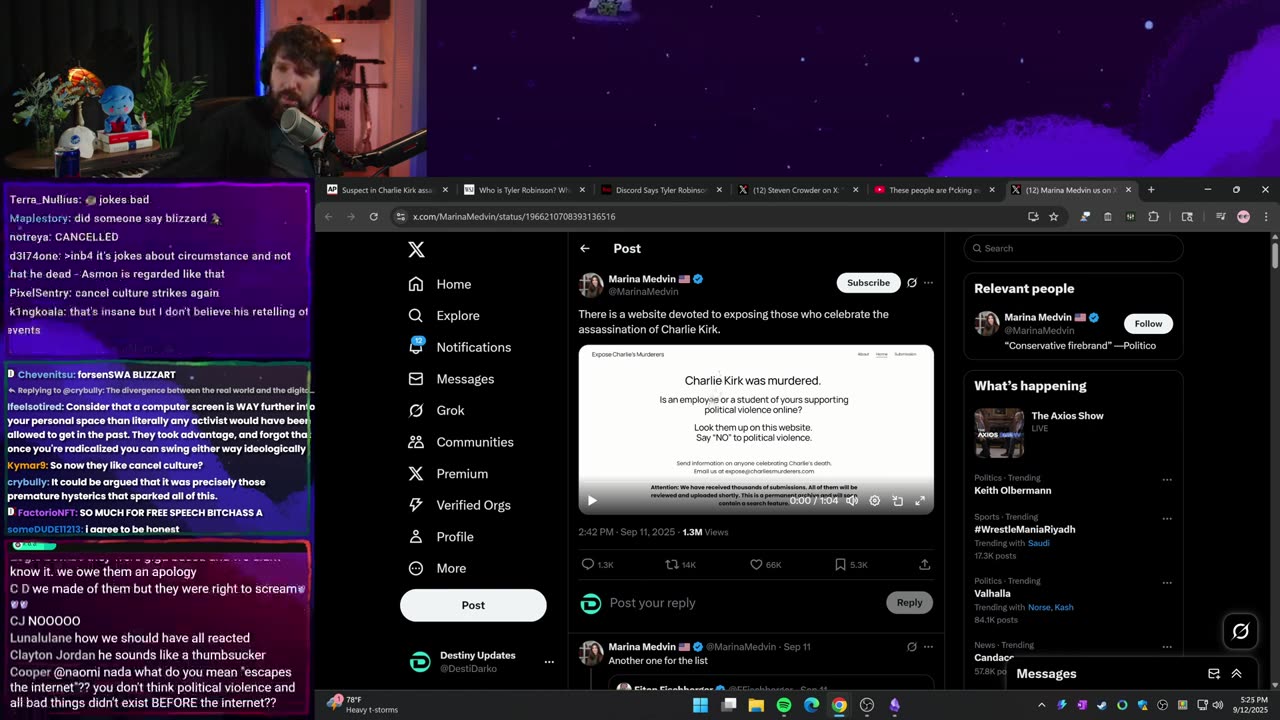Mute the video with the speaker icon
The width and height of the screenshot is (1280, 720).
tap(852, 501)
